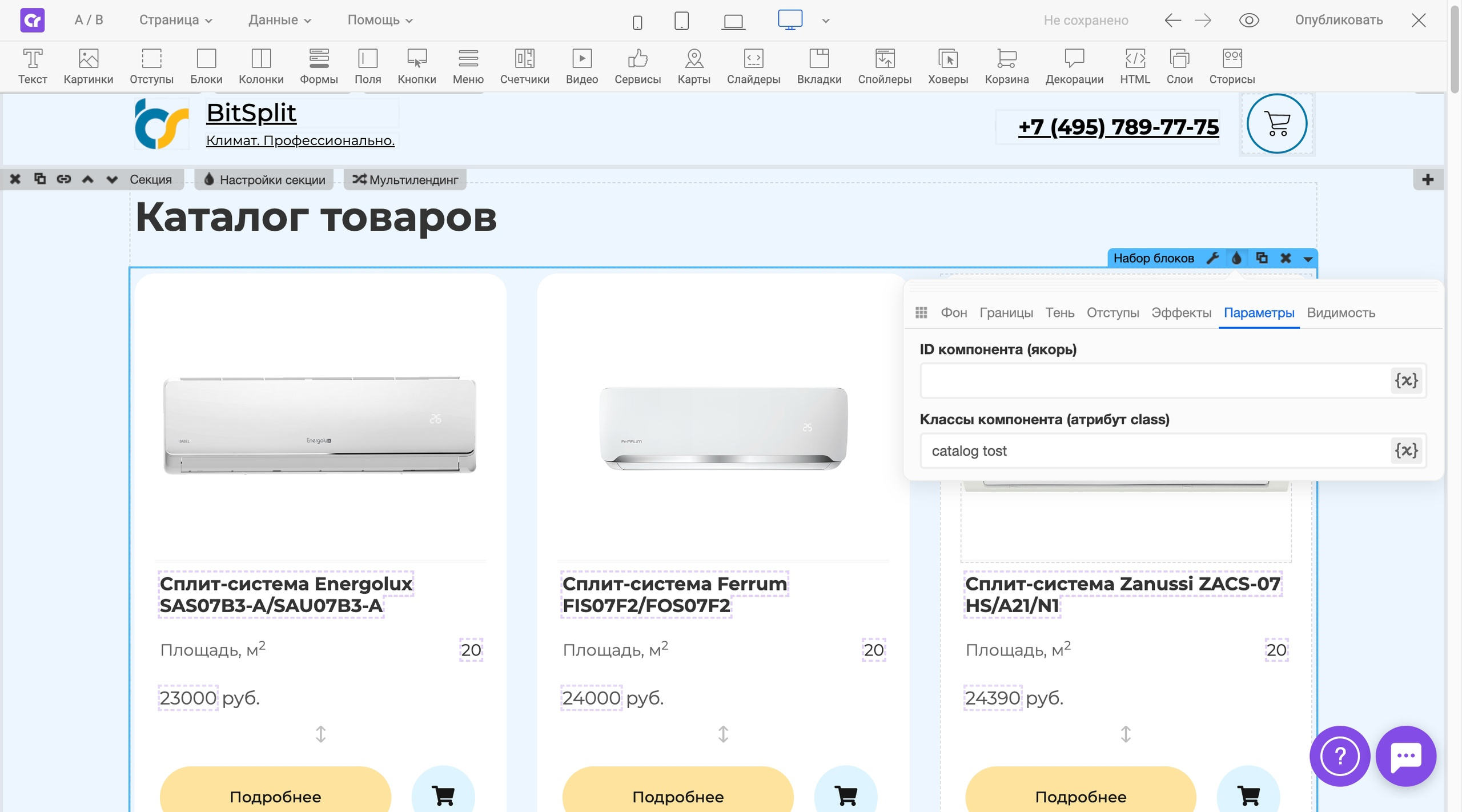Image resolution: width=1462 pixels, height=812 pixels.
Task: Move the section up
Action: tap(87, 179)
